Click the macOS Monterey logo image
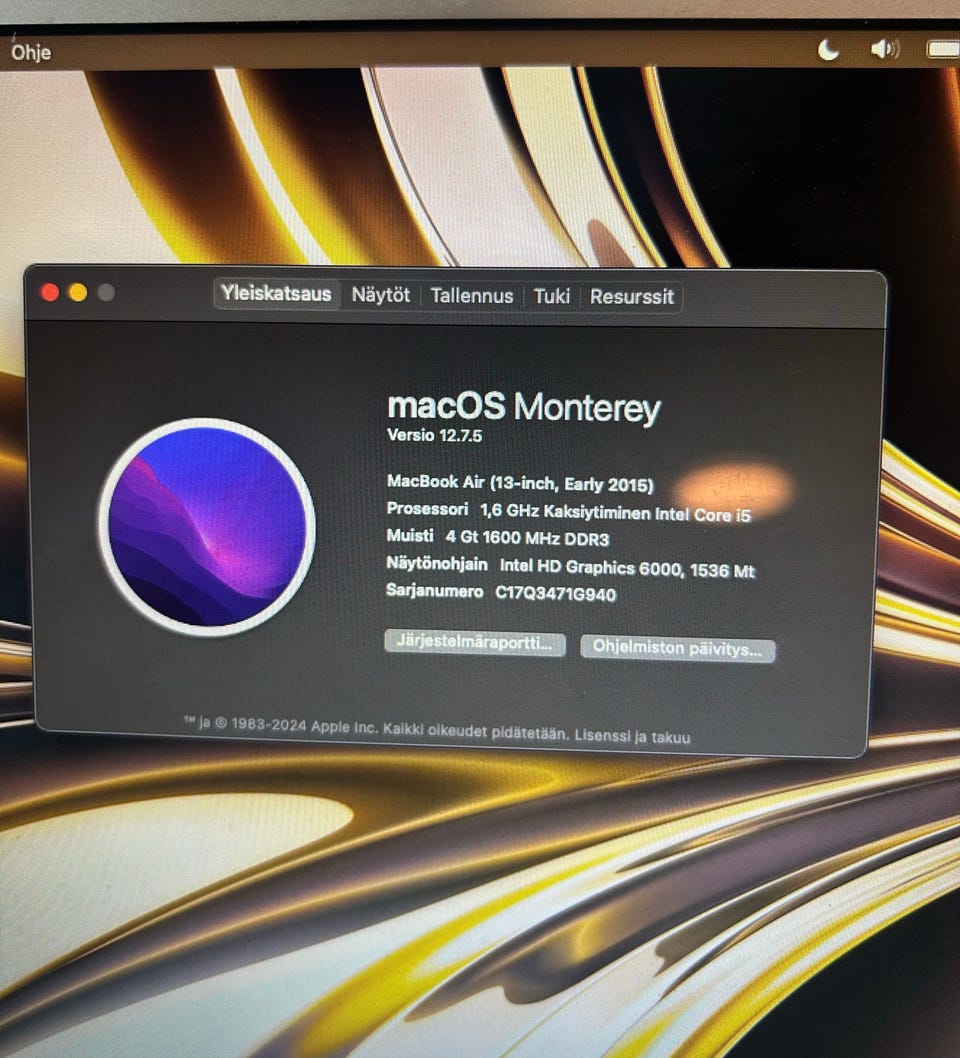960x1058 pixels. 207,526
